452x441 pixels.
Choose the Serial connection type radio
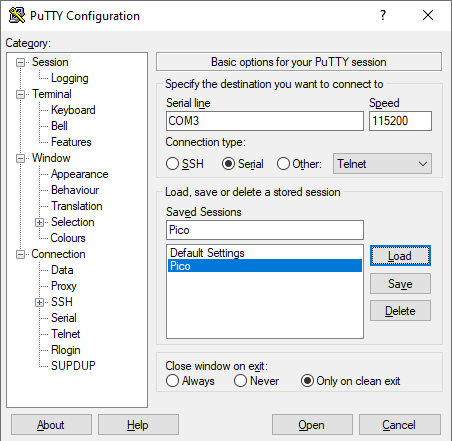(x=228, y=164)
